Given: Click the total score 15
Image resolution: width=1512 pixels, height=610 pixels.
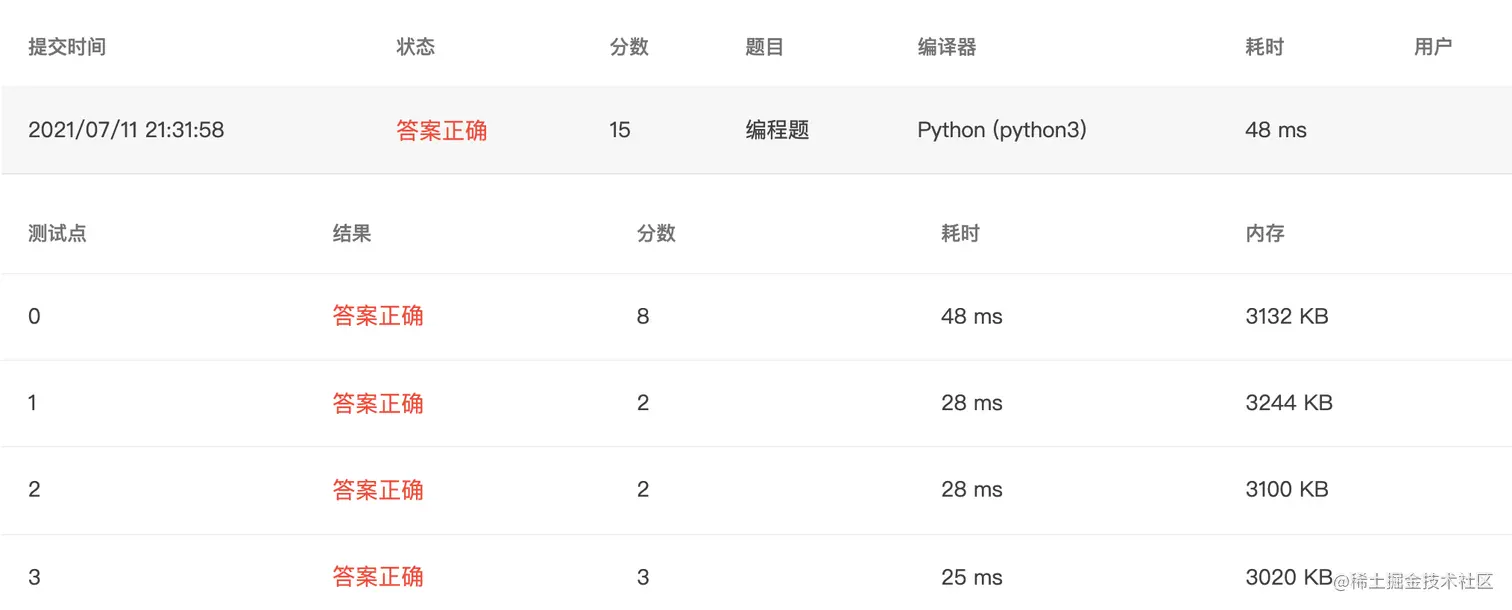Looking at the screenshot, I should 620,130.
